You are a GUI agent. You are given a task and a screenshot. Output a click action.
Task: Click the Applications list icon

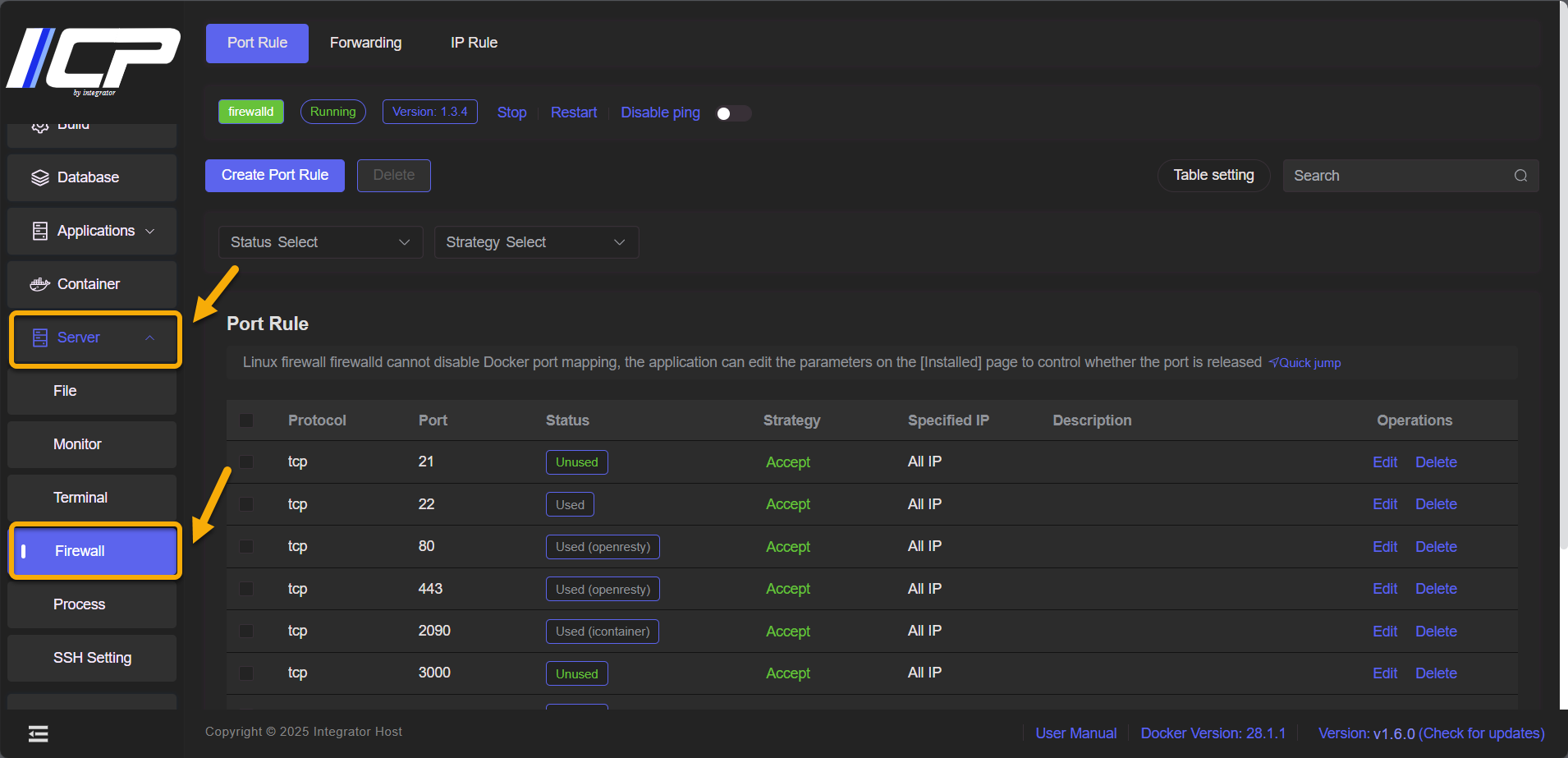click(40, 231)
